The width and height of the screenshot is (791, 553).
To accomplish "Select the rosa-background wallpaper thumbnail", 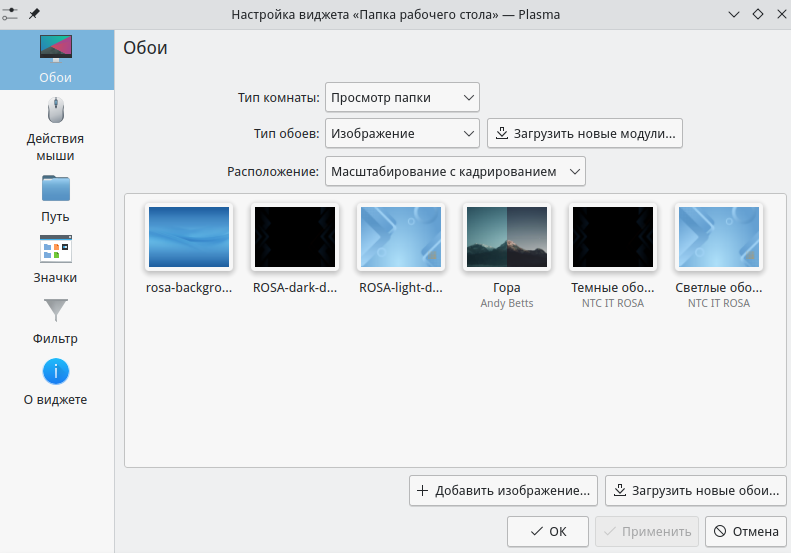I will (189, 238).
